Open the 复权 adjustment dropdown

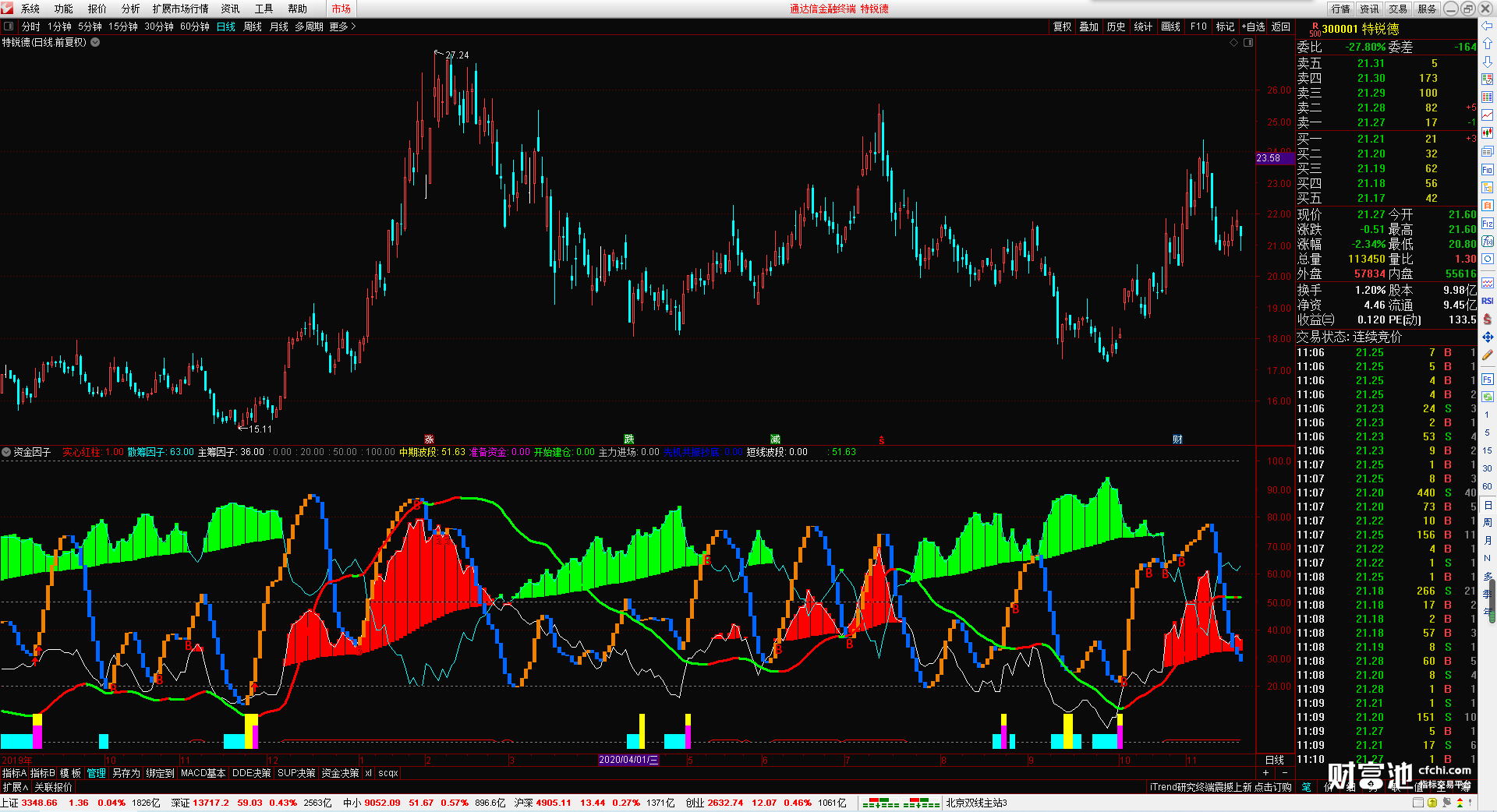[x=1062, y=26]
